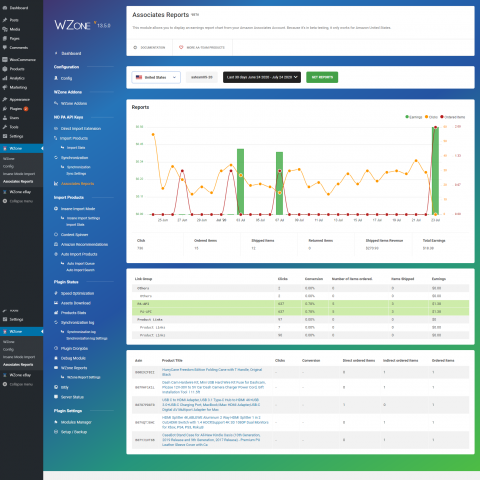480x480 pixels.
Task: Click the Total Earnings stat
Action: (434, 244)
